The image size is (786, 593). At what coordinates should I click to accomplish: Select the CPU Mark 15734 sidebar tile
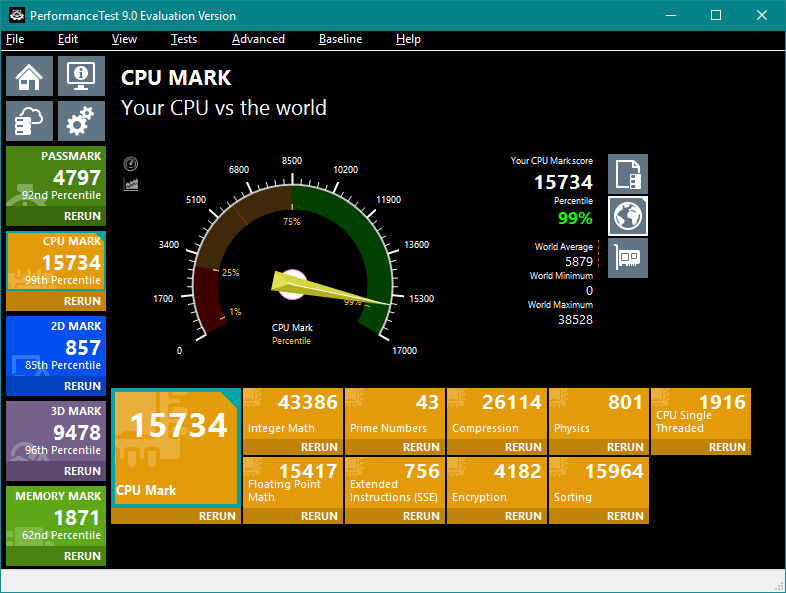tap(56, 261)
